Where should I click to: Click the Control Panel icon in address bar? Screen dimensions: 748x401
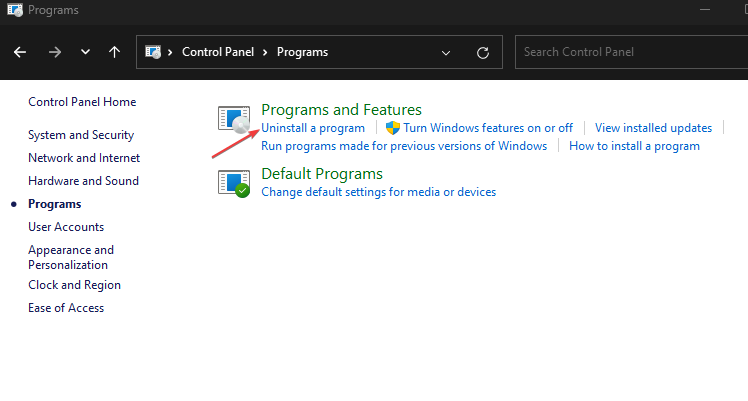point(153,52)
